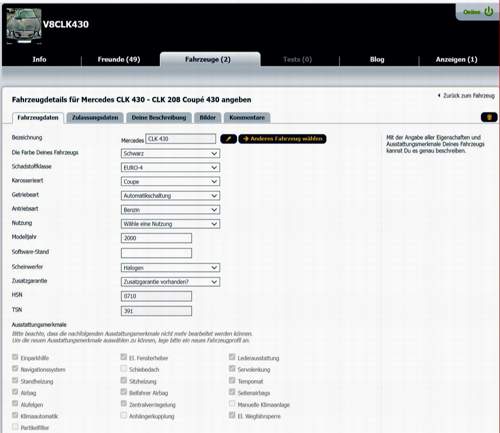This screenshot has height=433, width=500.
Task: Click the yellow trash delete icon
Action: click(x=489, y=117)
